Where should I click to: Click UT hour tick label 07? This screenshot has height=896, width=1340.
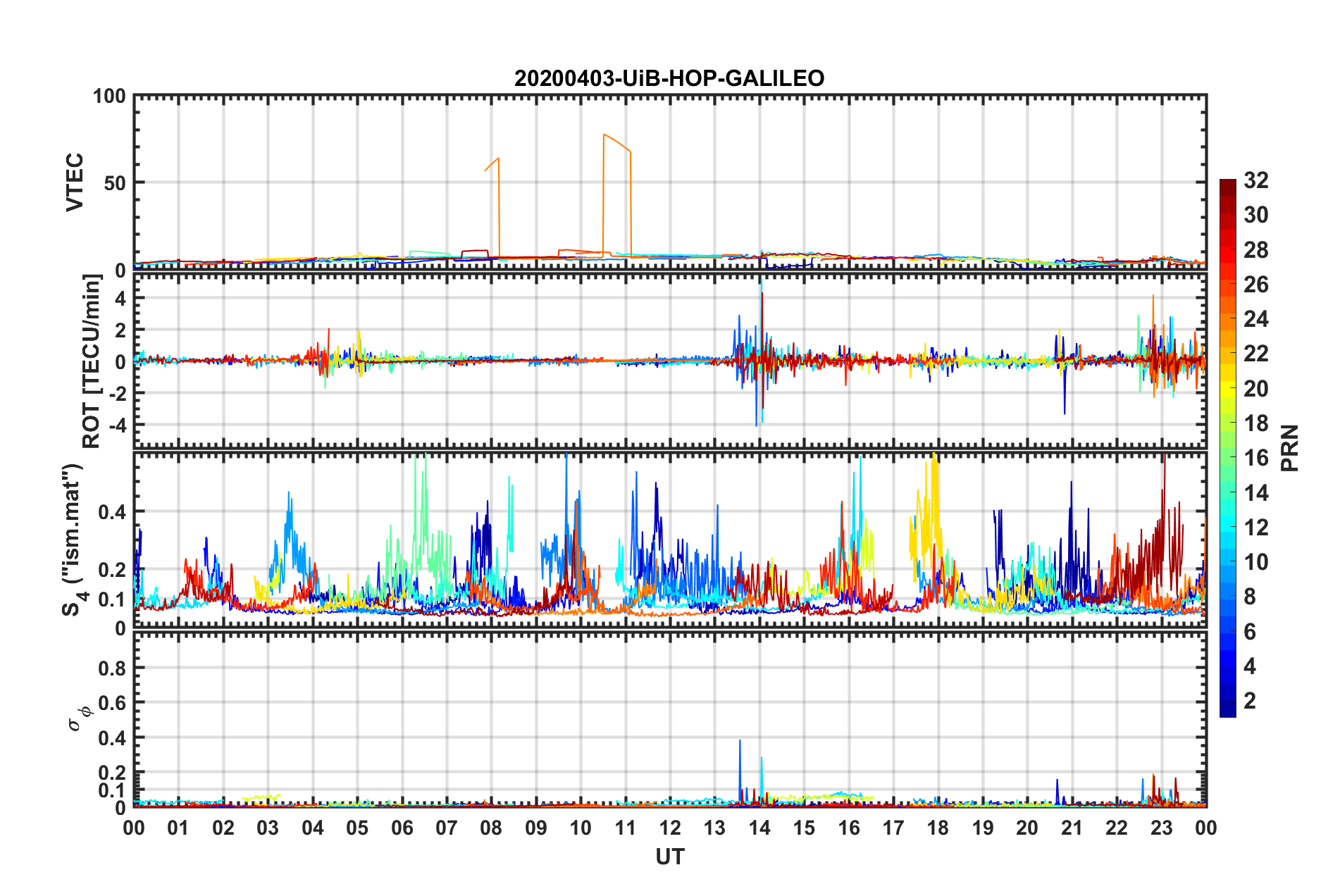pos(447,828)
